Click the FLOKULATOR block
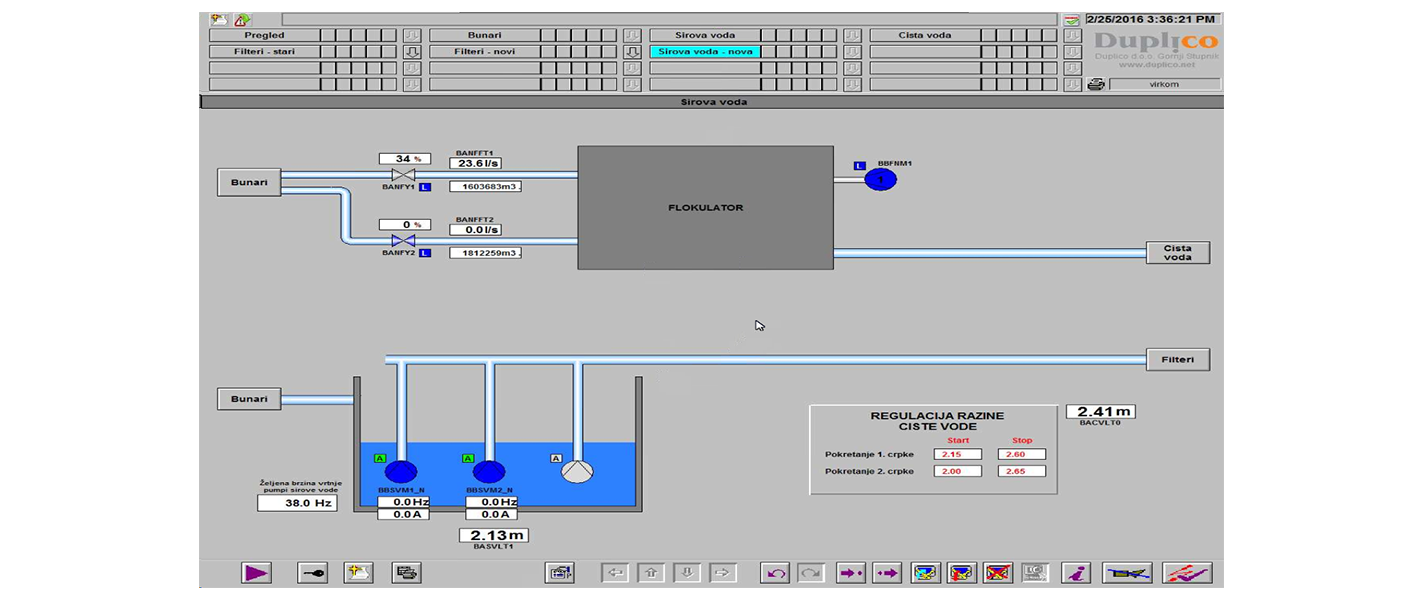The height and width of the screenshot is (600, 1421). coord(705,208)
